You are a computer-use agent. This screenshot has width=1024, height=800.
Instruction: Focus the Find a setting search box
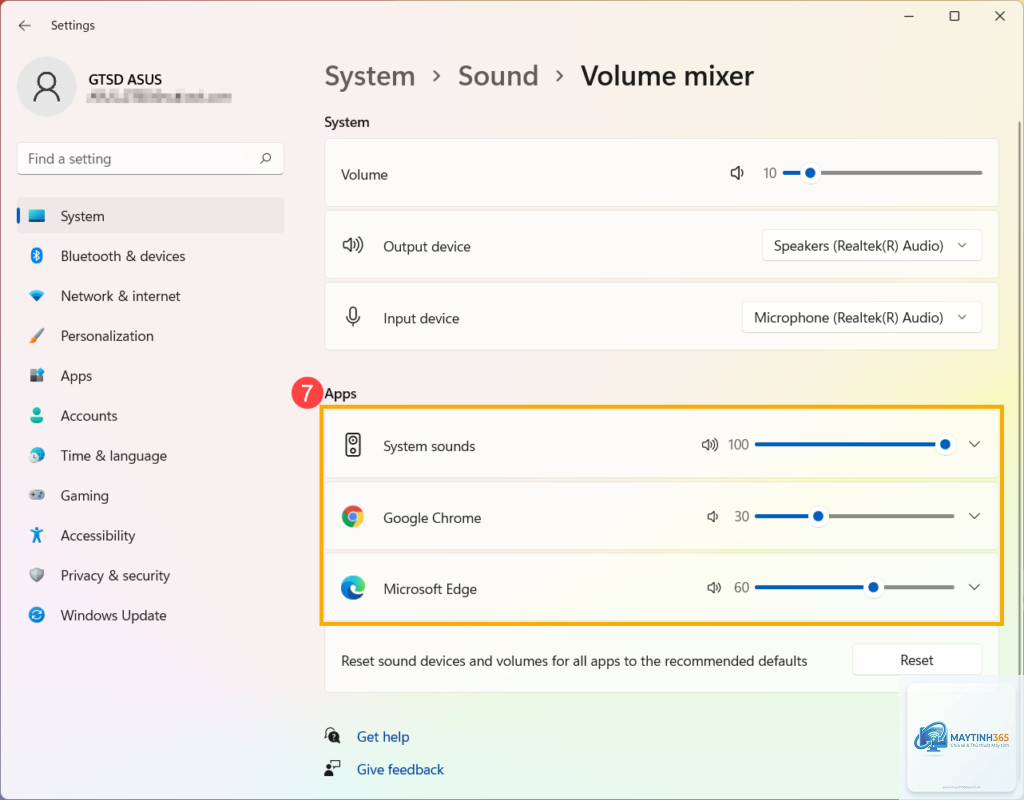tap(150, 159)
